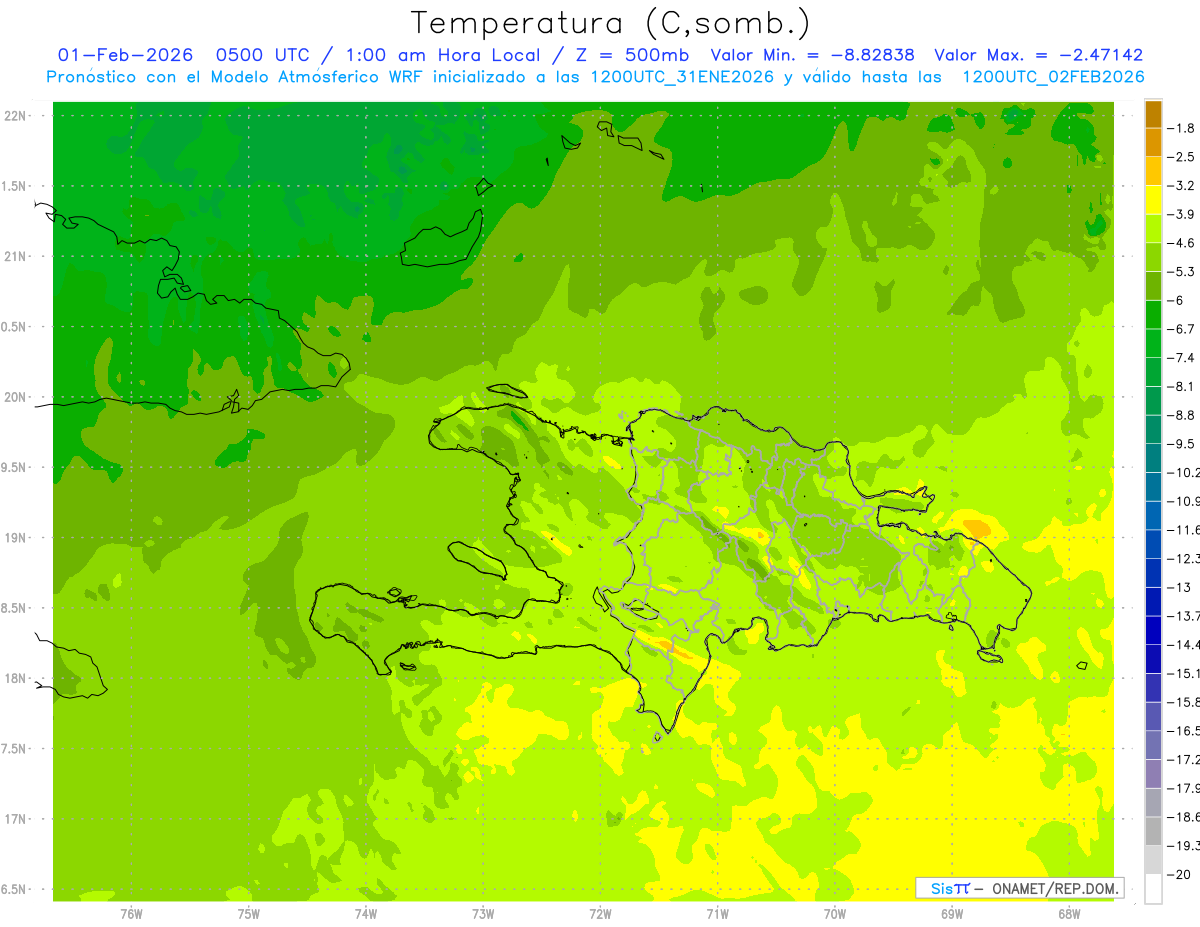The image size is (1200, 927).
Task: Click the 'Valor Min. = -8.82838' readout
Action: 812,56
